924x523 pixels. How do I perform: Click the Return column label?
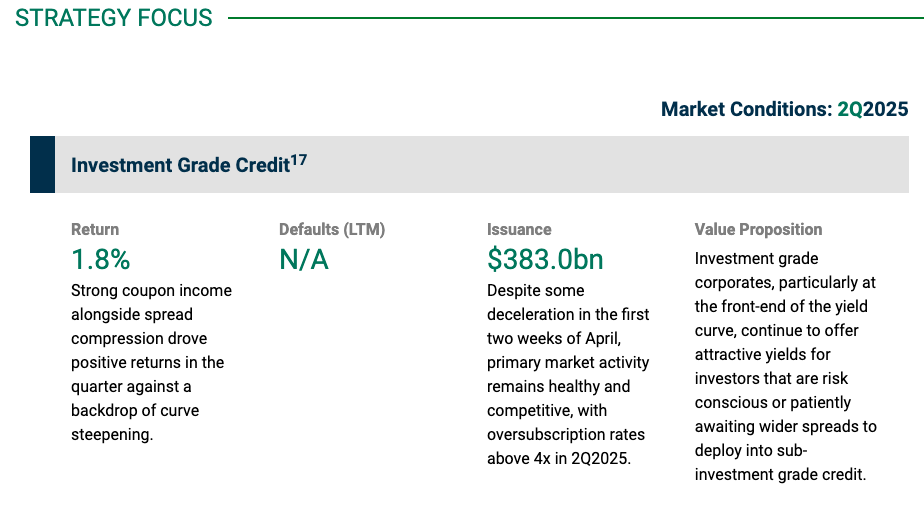click(x=95, y=229)
